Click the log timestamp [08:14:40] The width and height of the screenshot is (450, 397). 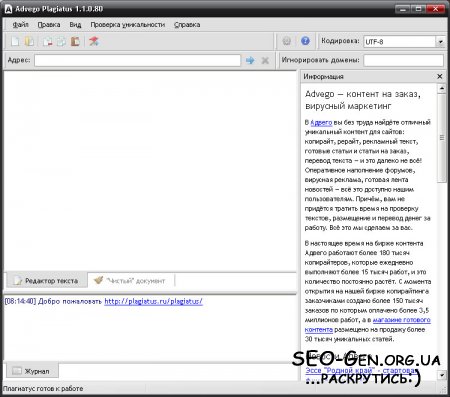click(20, 301)
